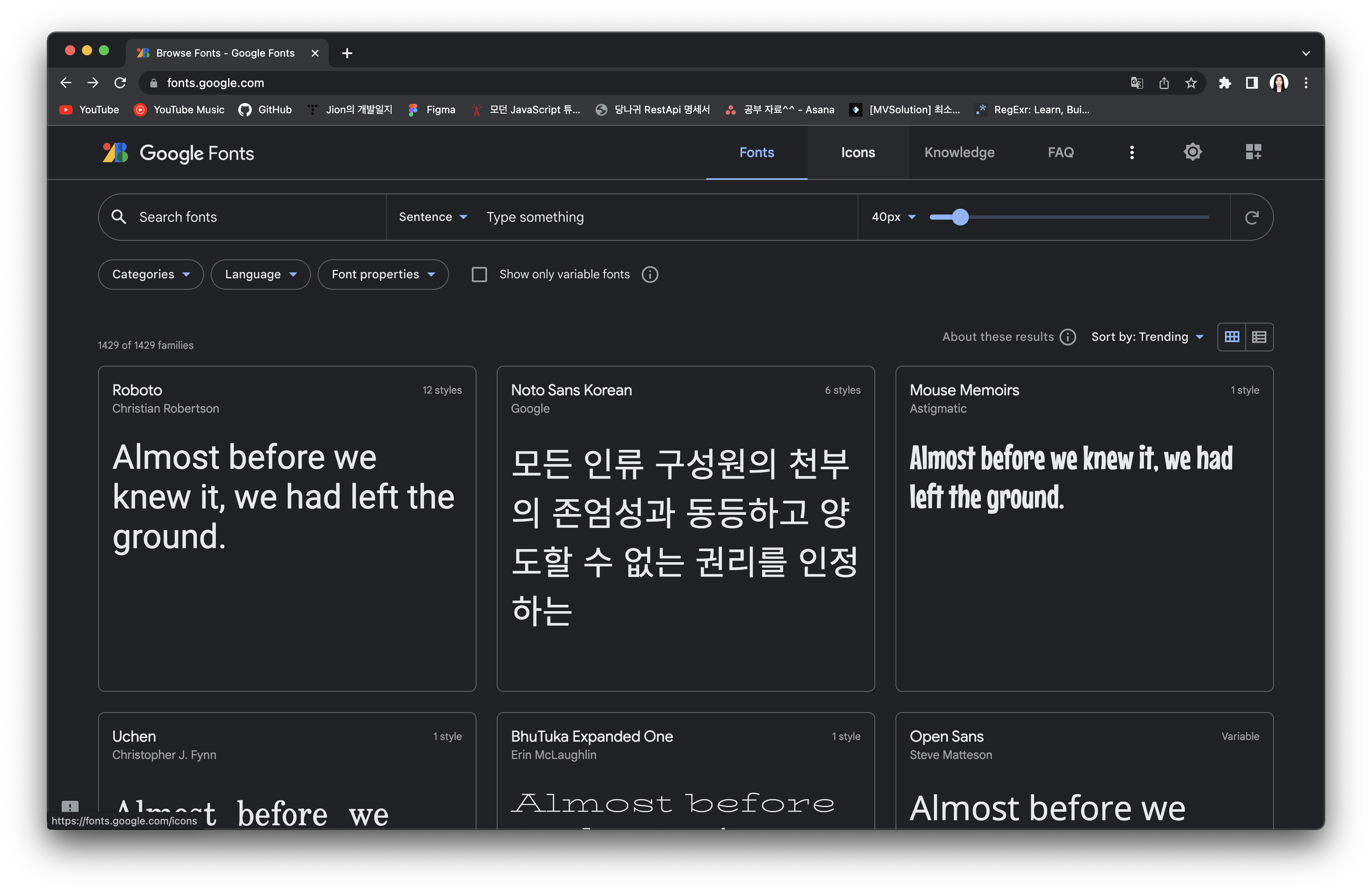Image resolution: width=1372 pixels, height=892 pixels.
Task: Click the three-dot more options icon in header
Action: (x=1132, y=152)
